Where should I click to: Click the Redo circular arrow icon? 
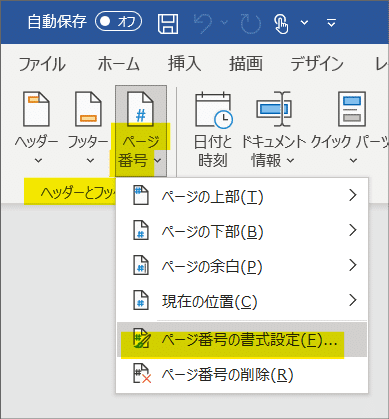tap(250, 24)
